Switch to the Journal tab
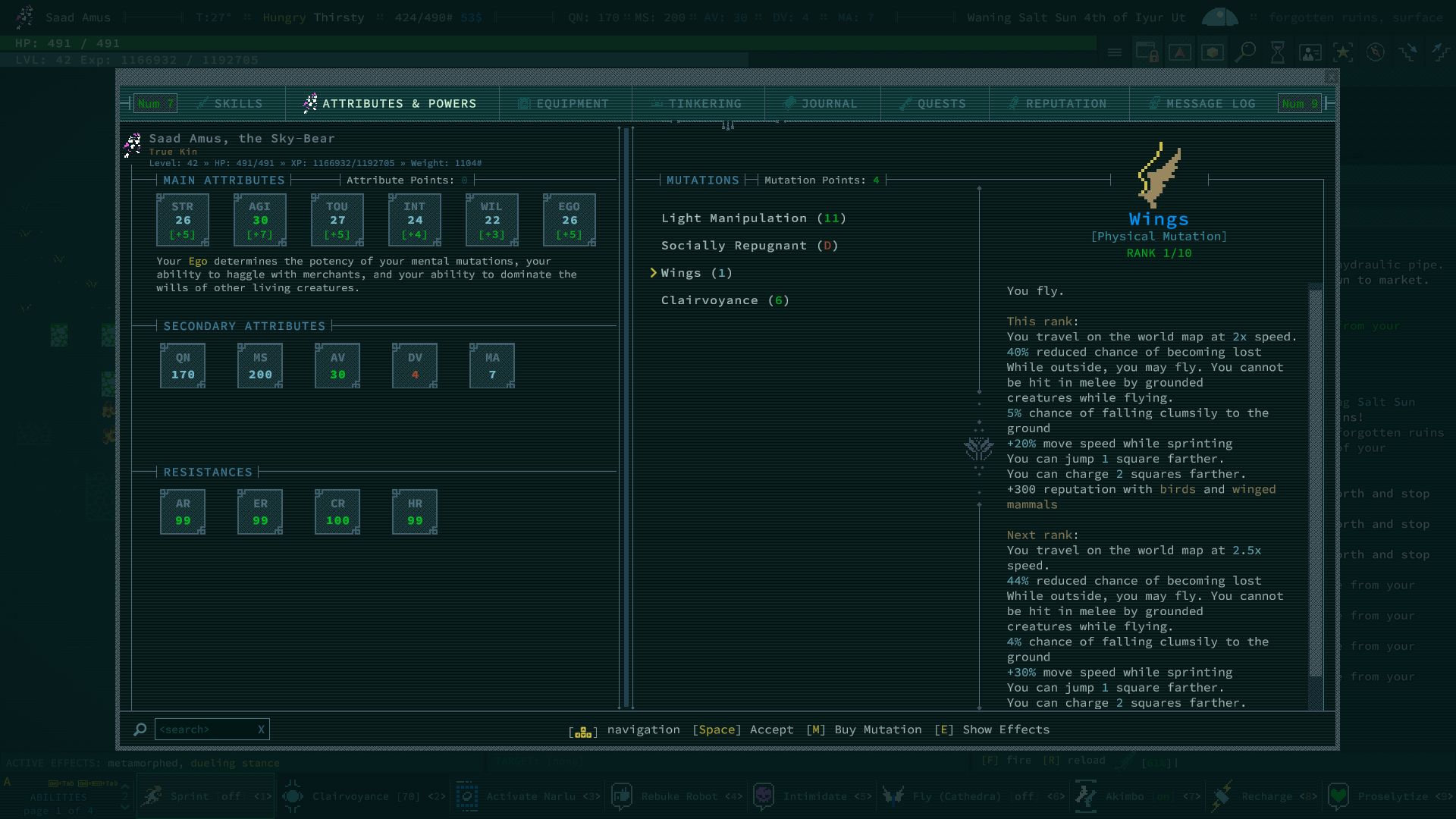The image size is (1456, 819). pos(821,104)
